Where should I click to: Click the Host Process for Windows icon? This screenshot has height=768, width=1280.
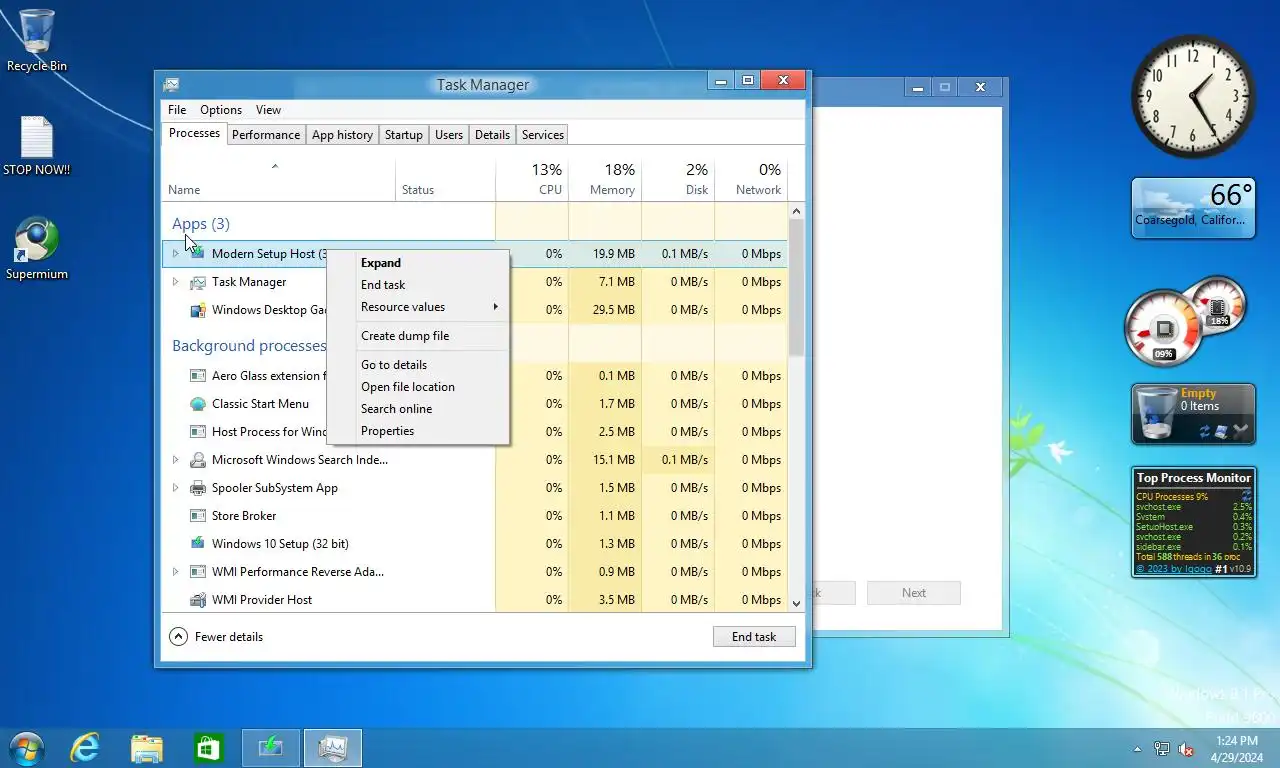197,432
